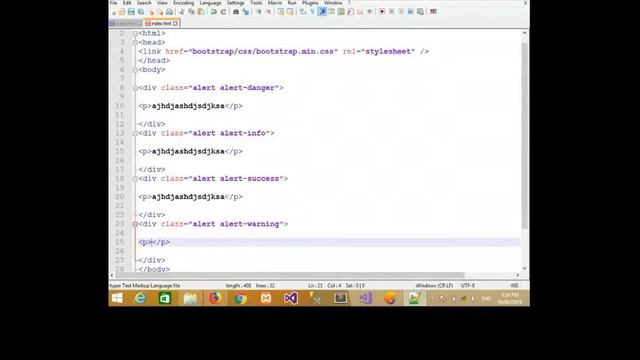Toggle INS insert mode in the status bar
The image size is (640, 360).
(514, 286)
